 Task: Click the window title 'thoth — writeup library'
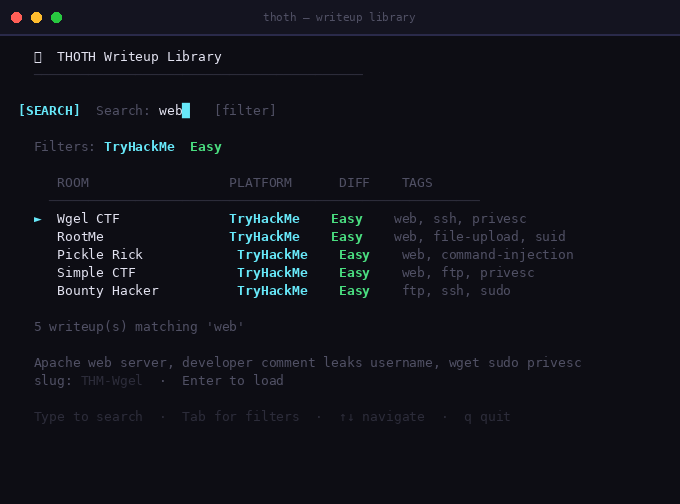coord(339,17)
